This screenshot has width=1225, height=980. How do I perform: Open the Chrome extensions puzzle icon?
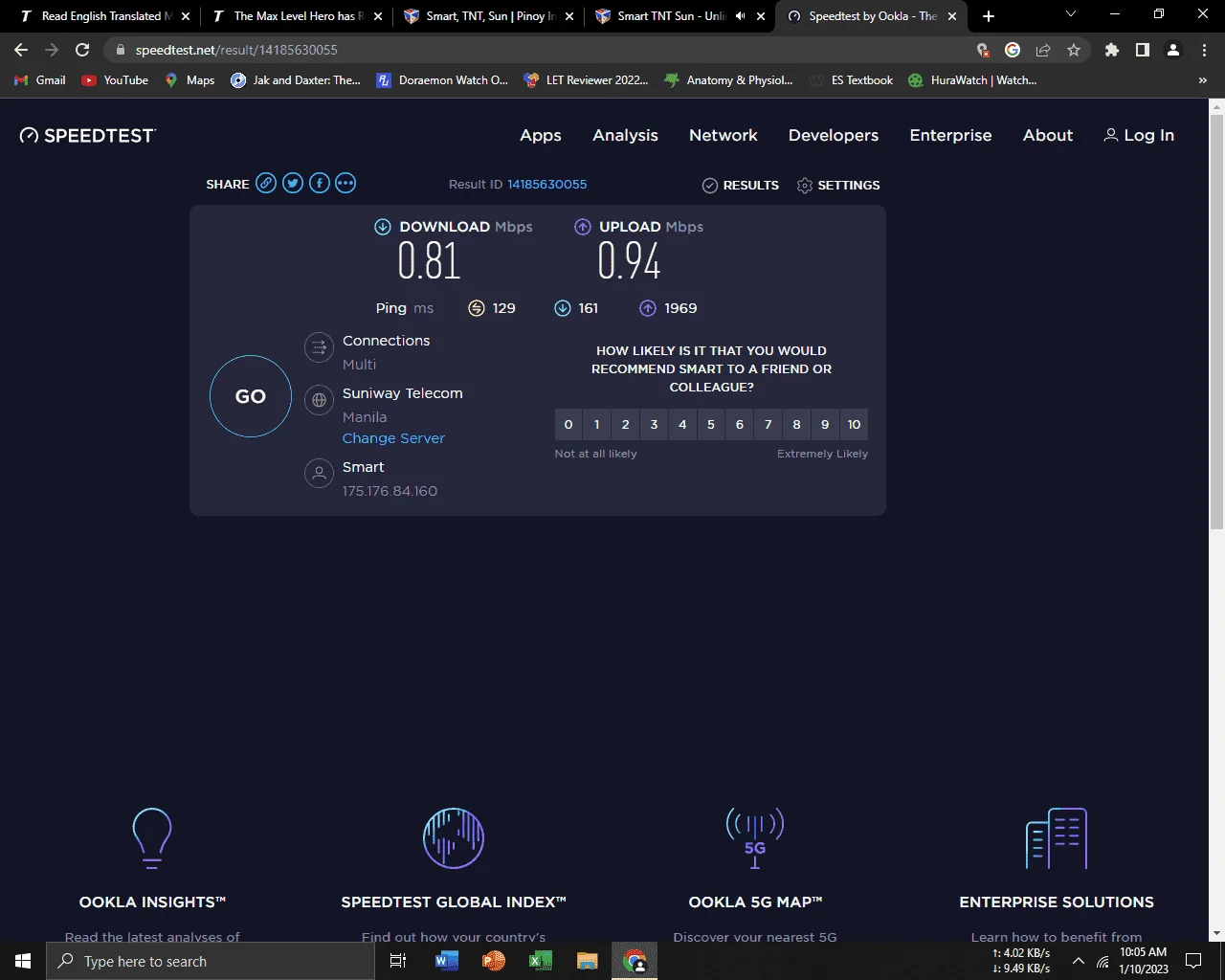coord(1112,50)
